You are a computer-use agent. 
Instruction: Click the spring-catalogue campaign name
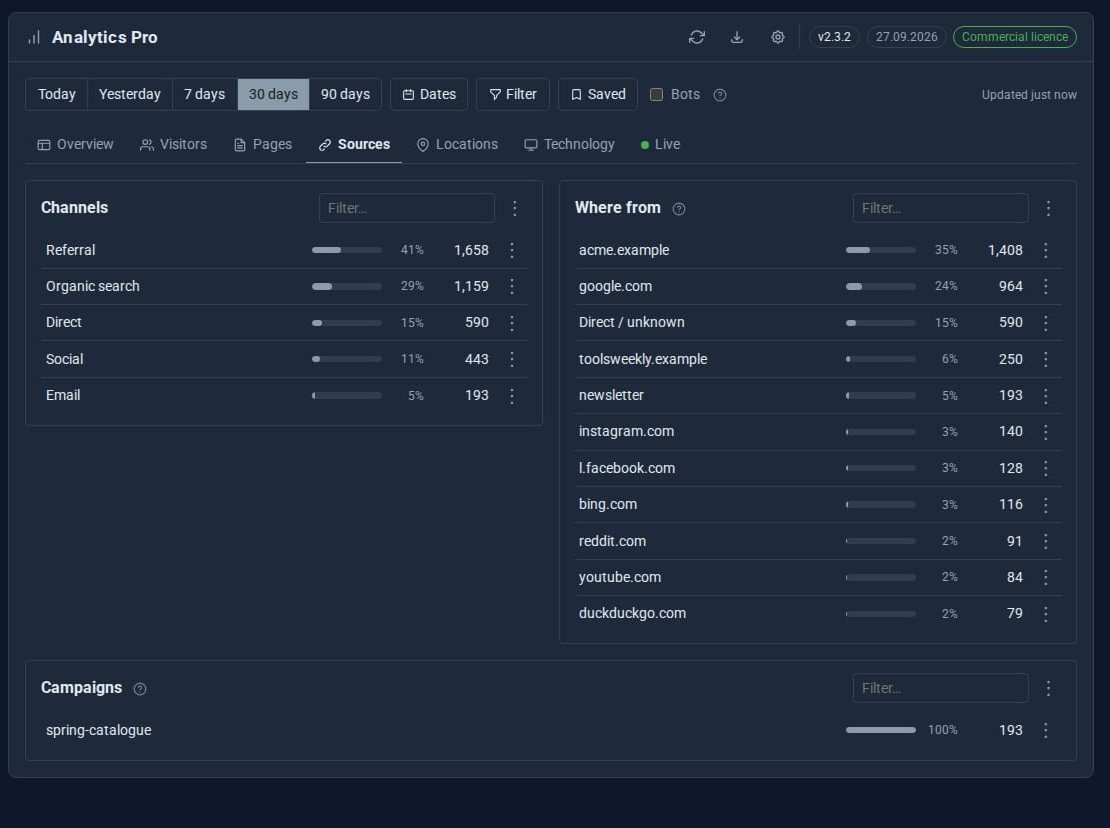tap(98, 730)
